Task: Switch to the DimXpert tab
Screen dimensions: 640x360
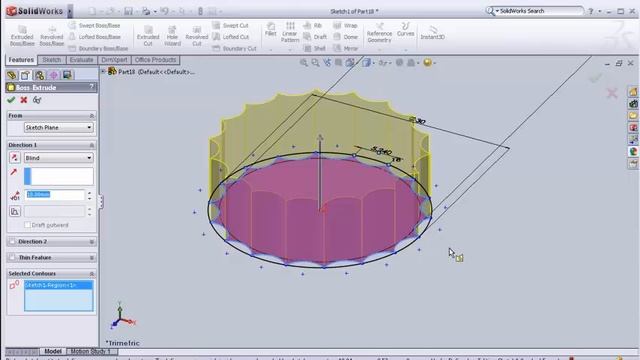Action: [x=114, y=60]
